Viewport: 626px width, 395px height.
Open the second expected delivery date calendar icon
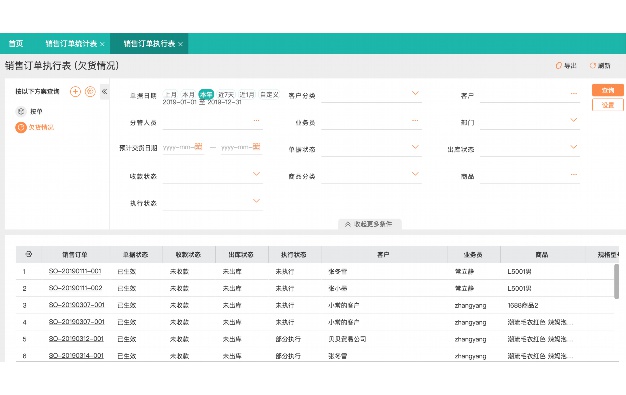(256, 147)
